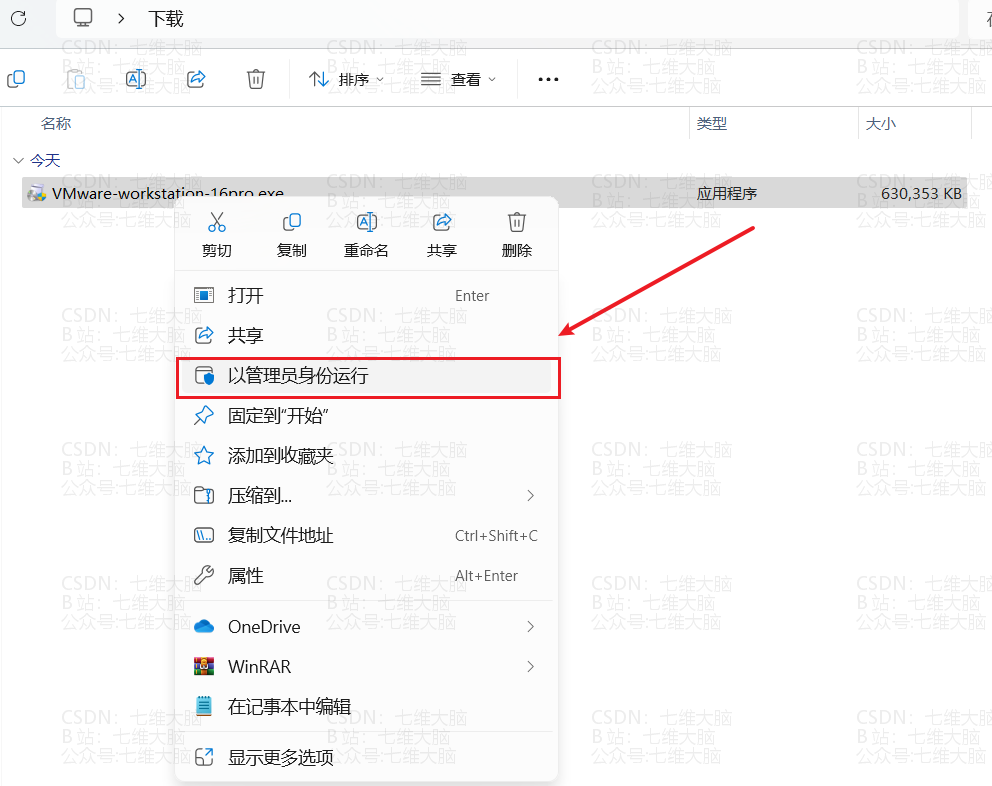Expand the OneDrive submenu
Viewport: 992px width, 786px height.
tap(367, 627)
